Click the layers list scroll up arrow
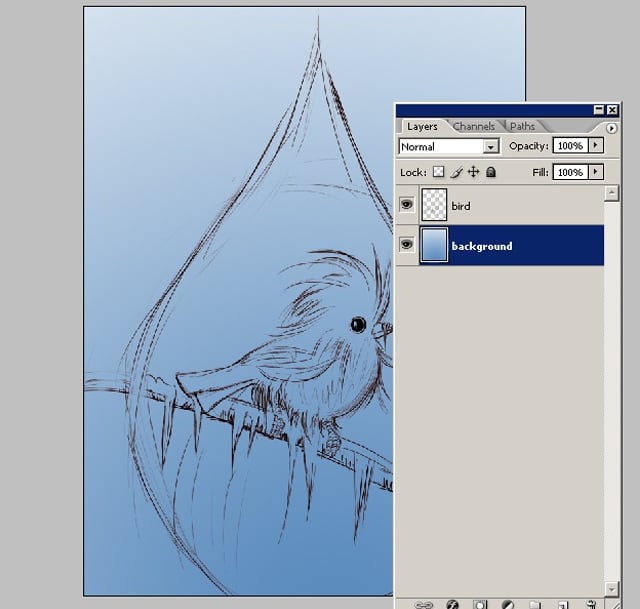The image size is (640, 609). coord(611,193)
